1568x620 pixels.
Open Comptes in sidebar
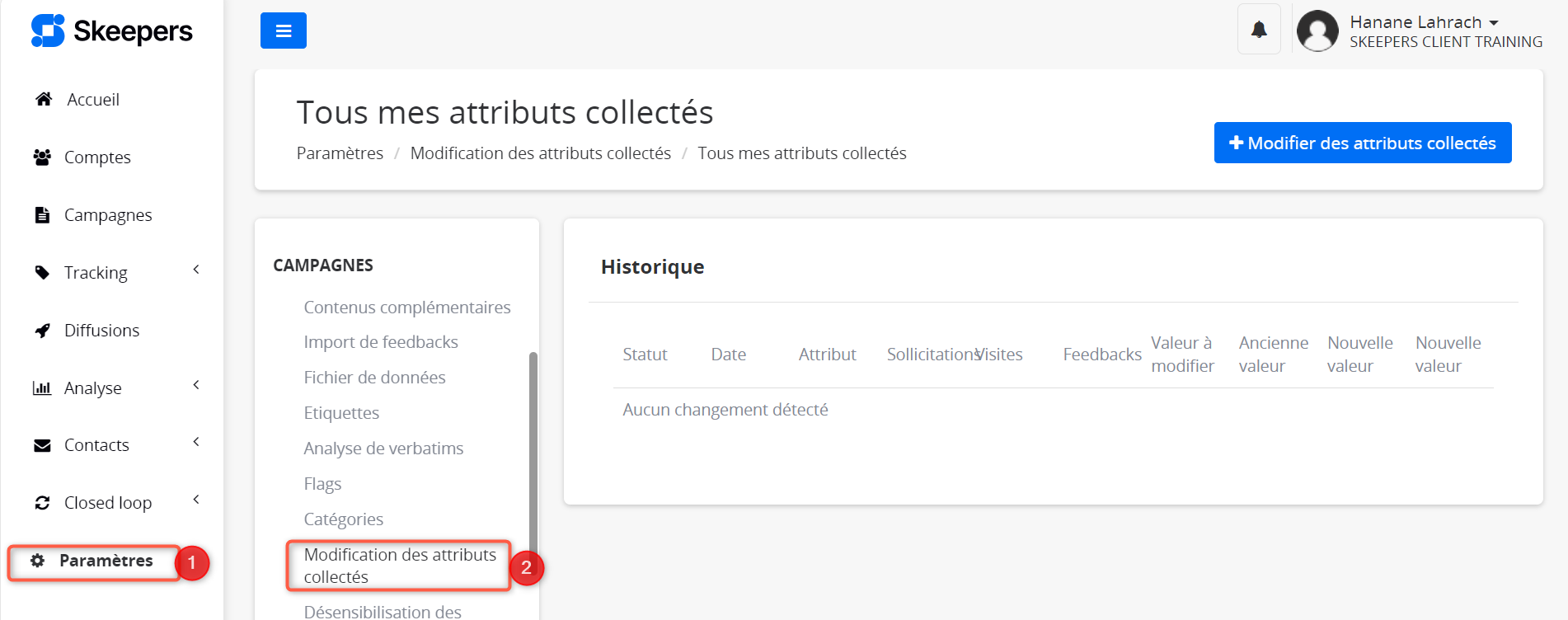pos(97,157)
